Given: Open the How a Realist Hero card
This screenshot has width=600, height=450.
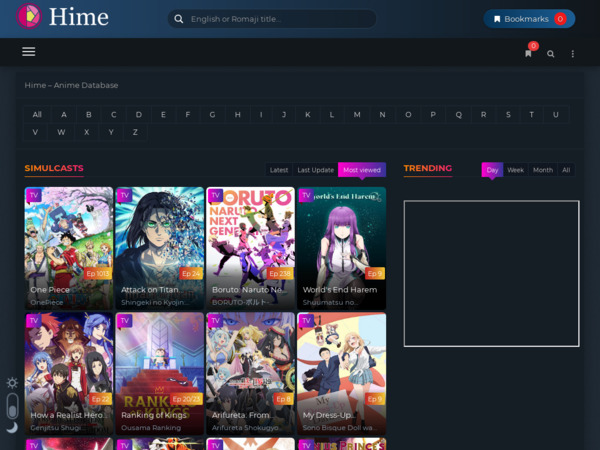Looking at the screenshot, I should tap(69, 373).
